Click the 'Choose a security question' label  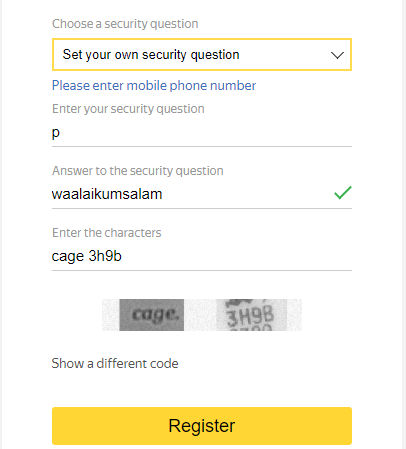click(125, 24)
